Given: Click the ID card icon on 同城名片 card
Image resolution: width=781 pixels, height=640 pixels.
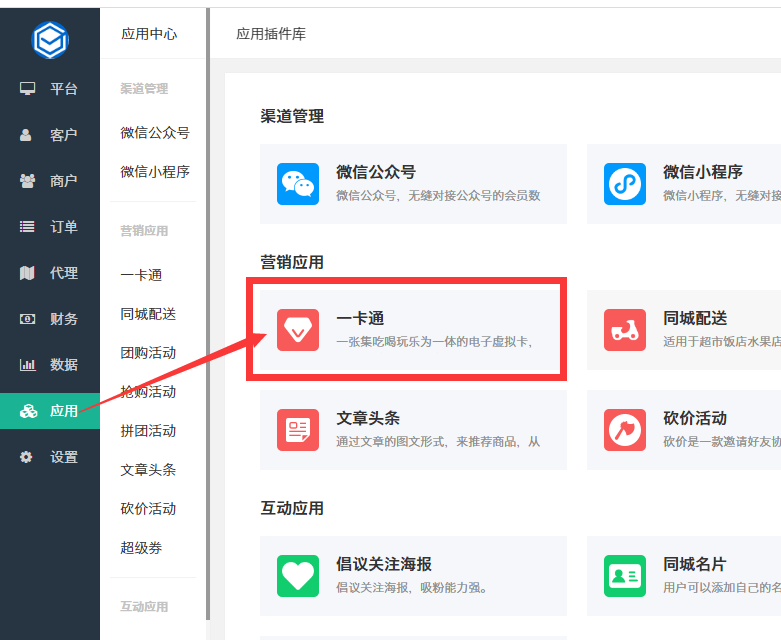Looking at the screenshot, I should point(625,576).
